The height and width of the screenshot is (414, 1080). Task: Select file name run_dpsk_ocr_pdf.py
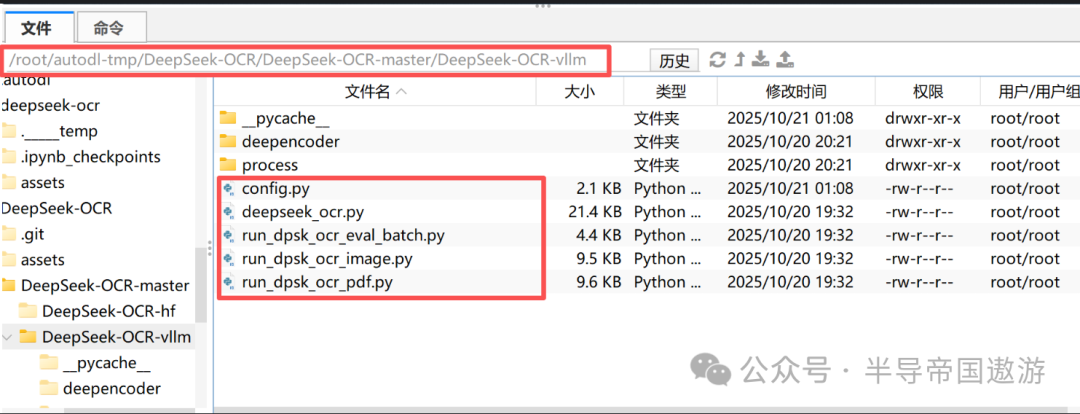(x=318, y=282)
